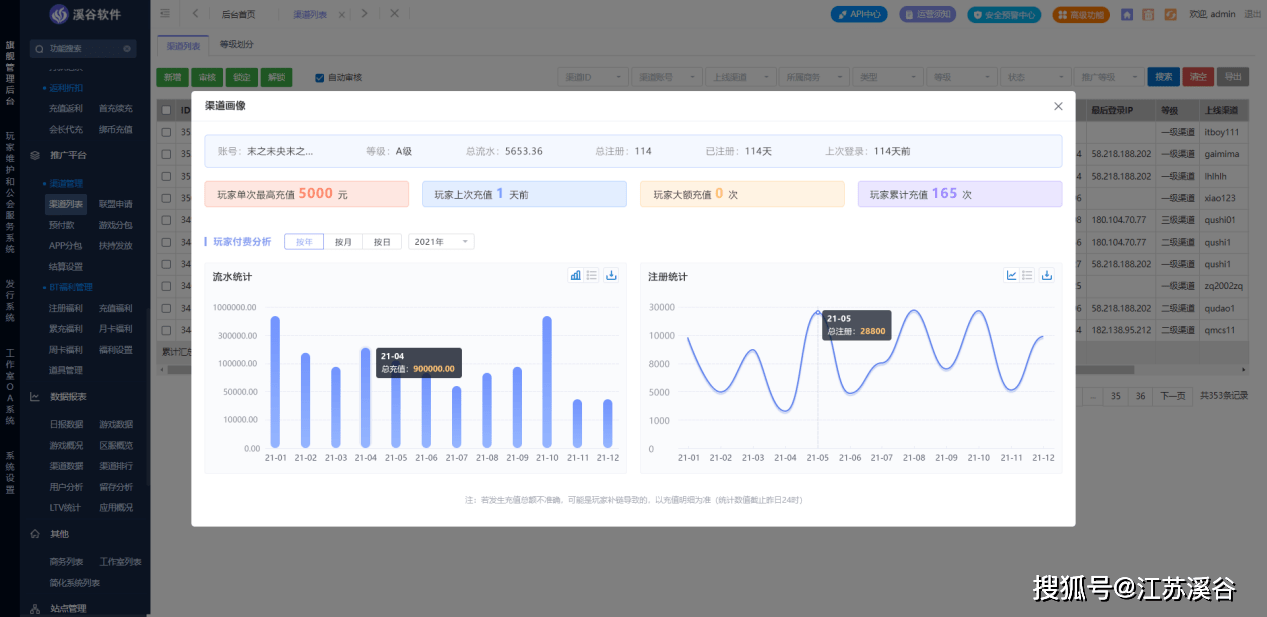Open 日报数据 in the sidebar menu
This screenshot has width=1267, height=617.
(66, 424)
